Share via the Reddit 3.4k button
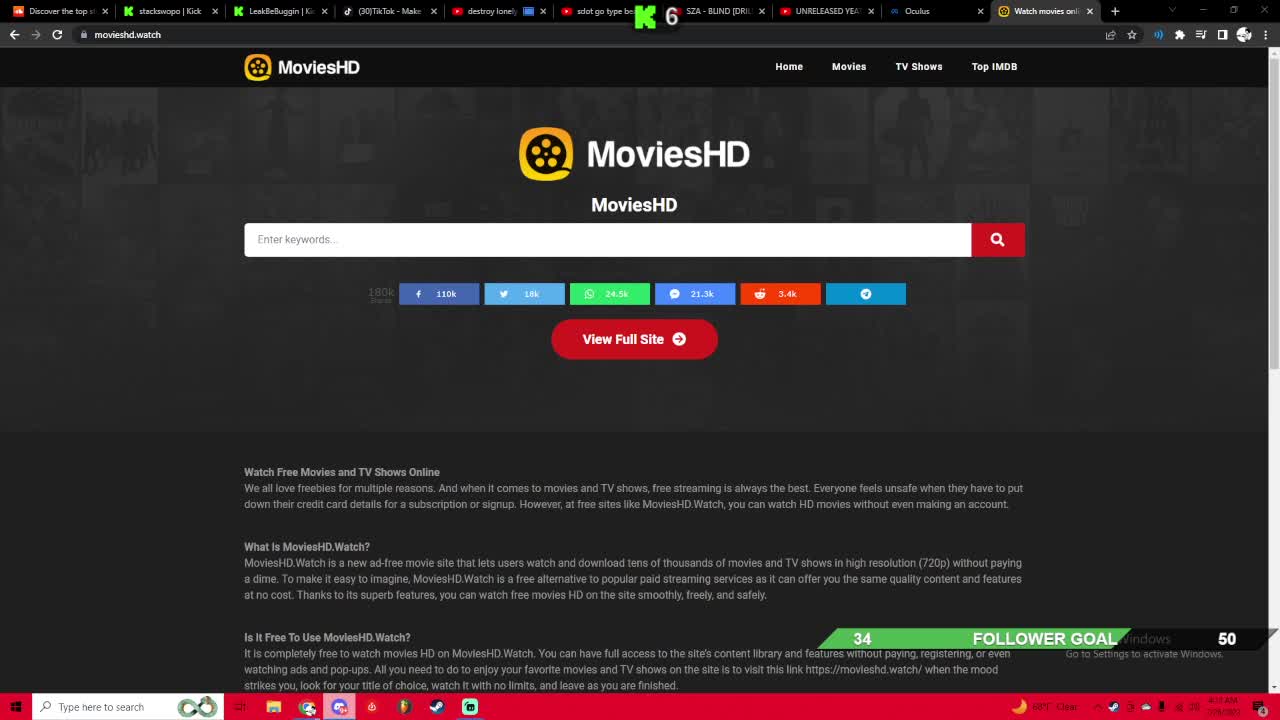Screen dimensions: 1280x720 coord(780,294)
